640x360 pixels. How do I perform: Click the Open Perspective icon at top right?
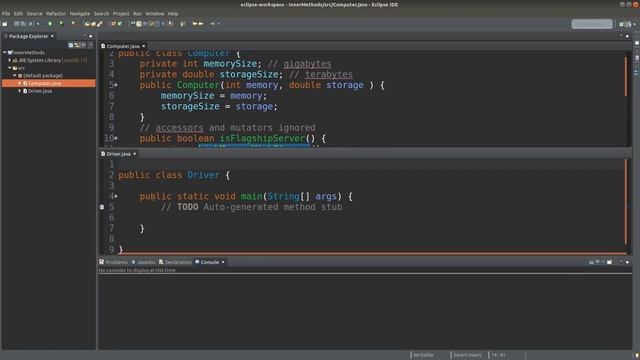tap(622, 24)
